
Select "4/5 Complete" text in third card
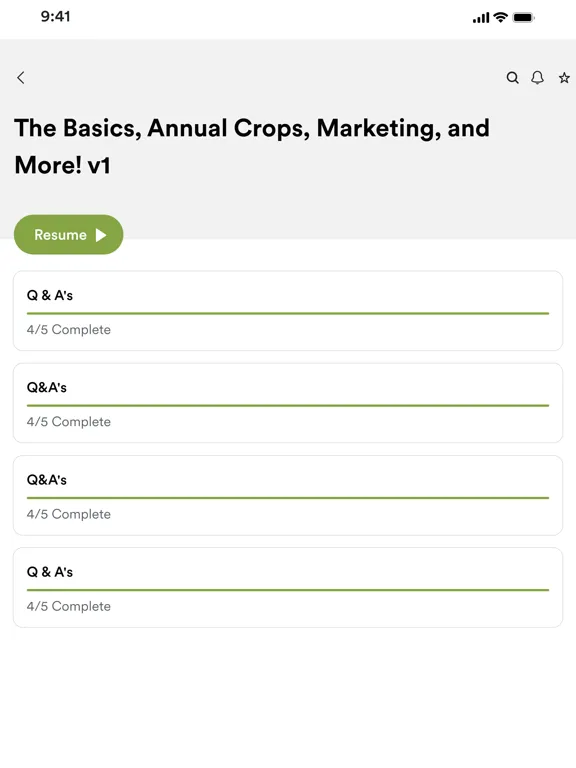point(69,514)
